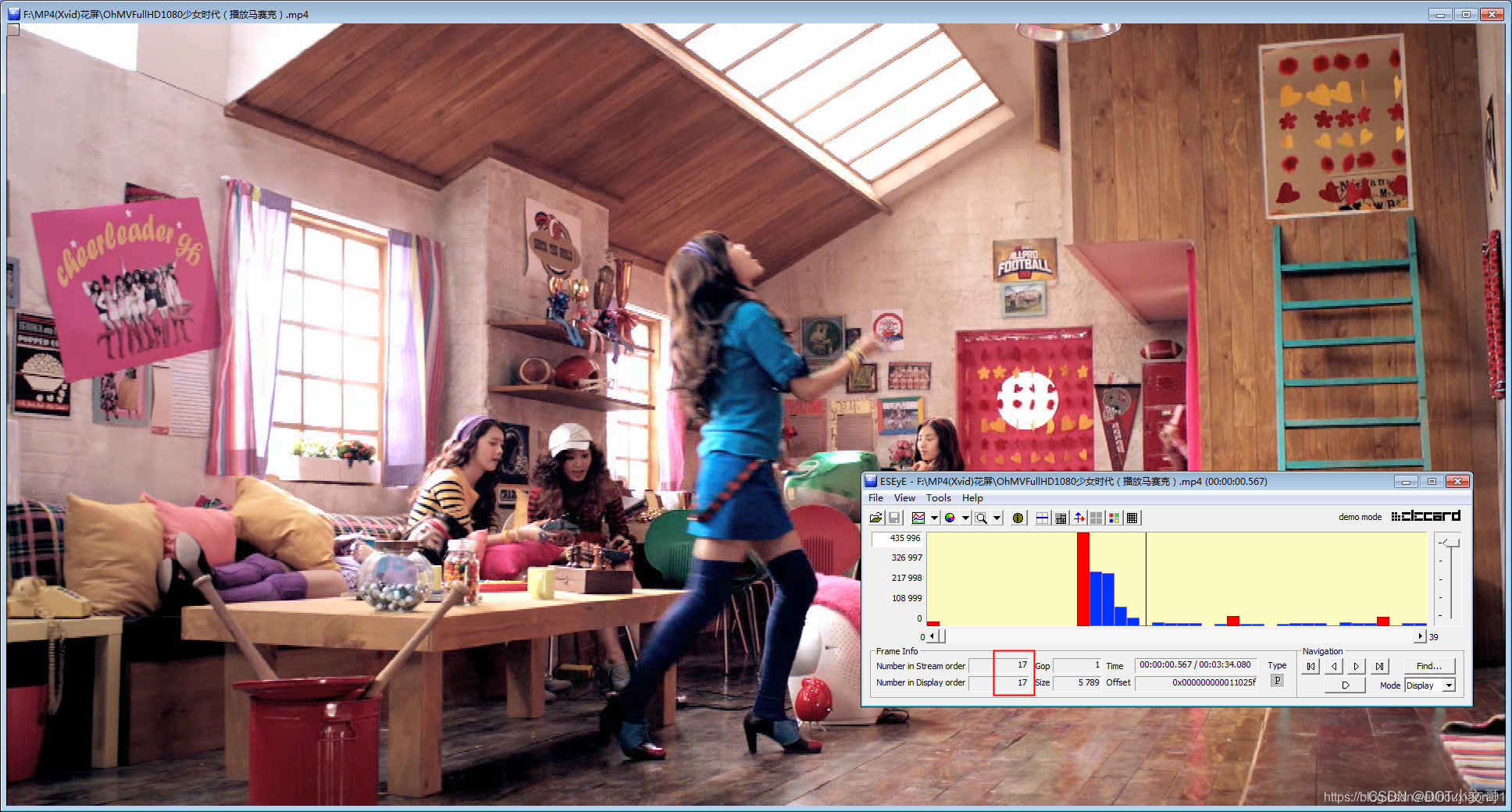1512x812 pixels.
Task: Open the Tools menu in ESEyE
Action: click(x=939, y=498)
